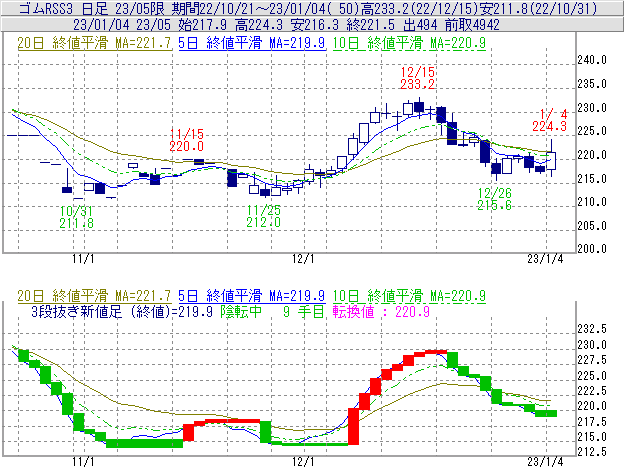
Task: Click upper chart legend '10日 終値平滑 MA=220.9'
Action: (409, 43)
